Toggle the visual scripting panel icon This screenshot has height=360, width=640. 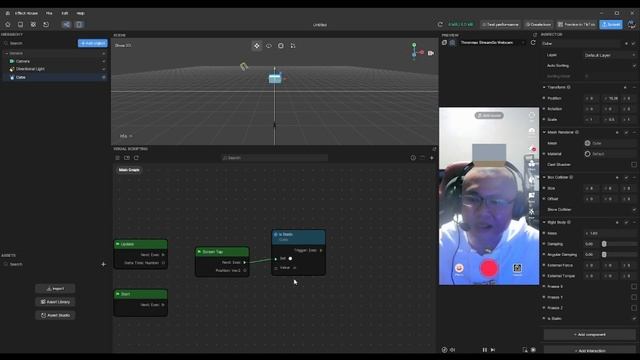[x=66, y=24]
